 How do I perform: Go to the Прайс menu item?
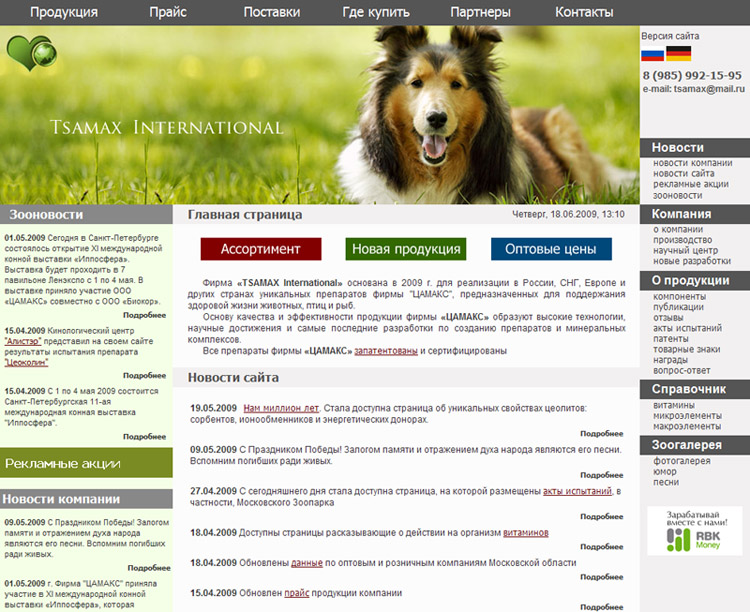click(168, 12)
